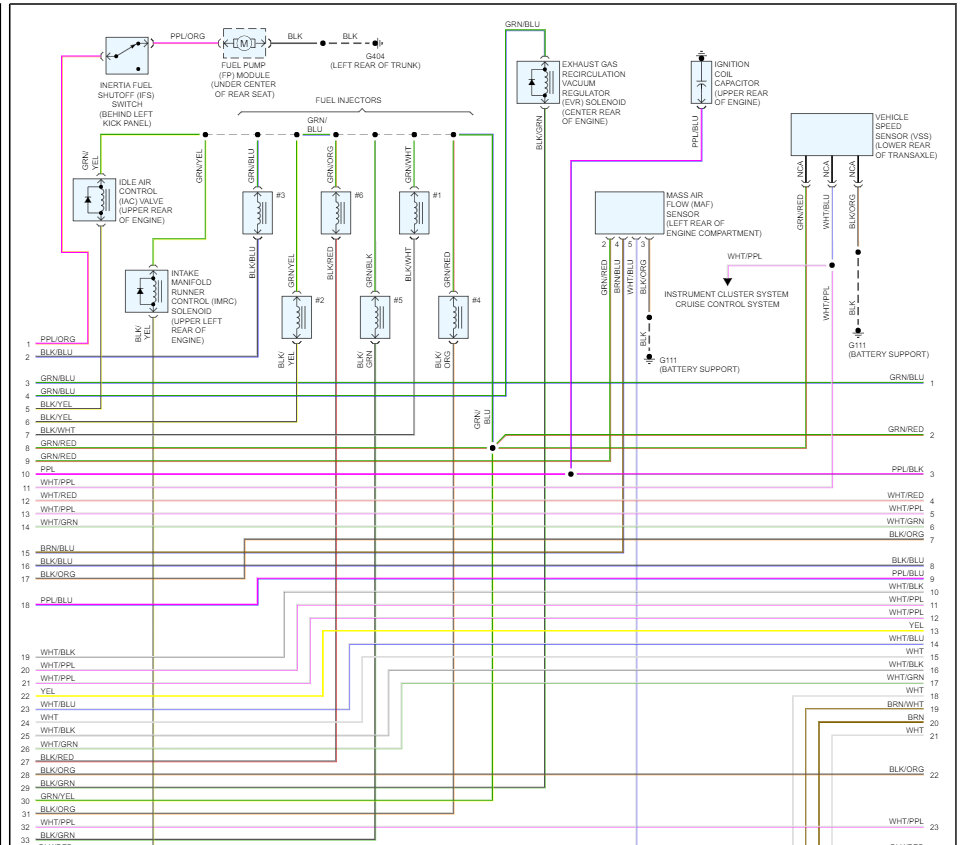This screenshot has width=960, height=845.
Task: Select the idle air control valve symbol
Action: point(94,200)
